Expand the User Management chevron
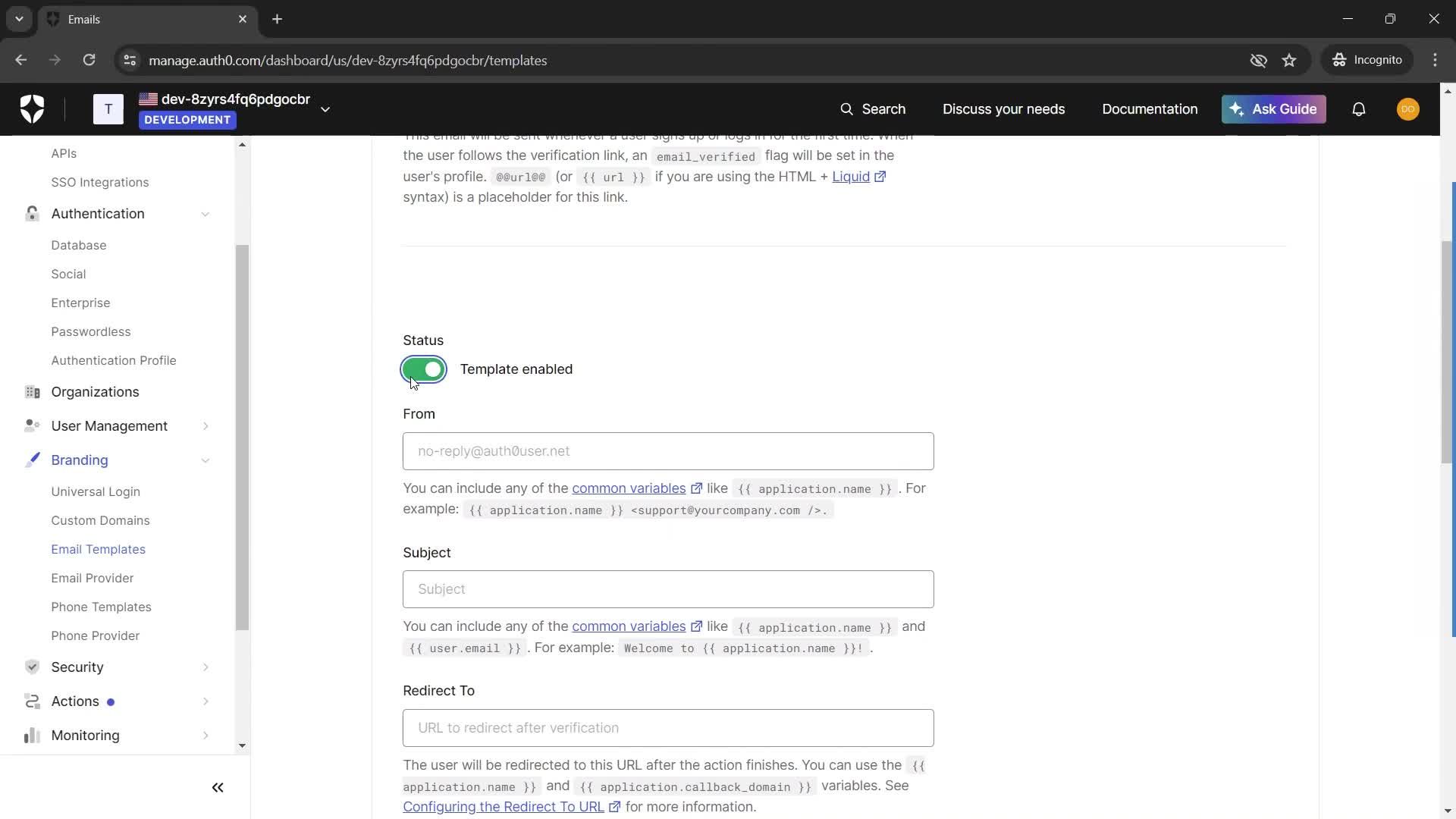The image size is (1456, 819). tap(206, 426)
